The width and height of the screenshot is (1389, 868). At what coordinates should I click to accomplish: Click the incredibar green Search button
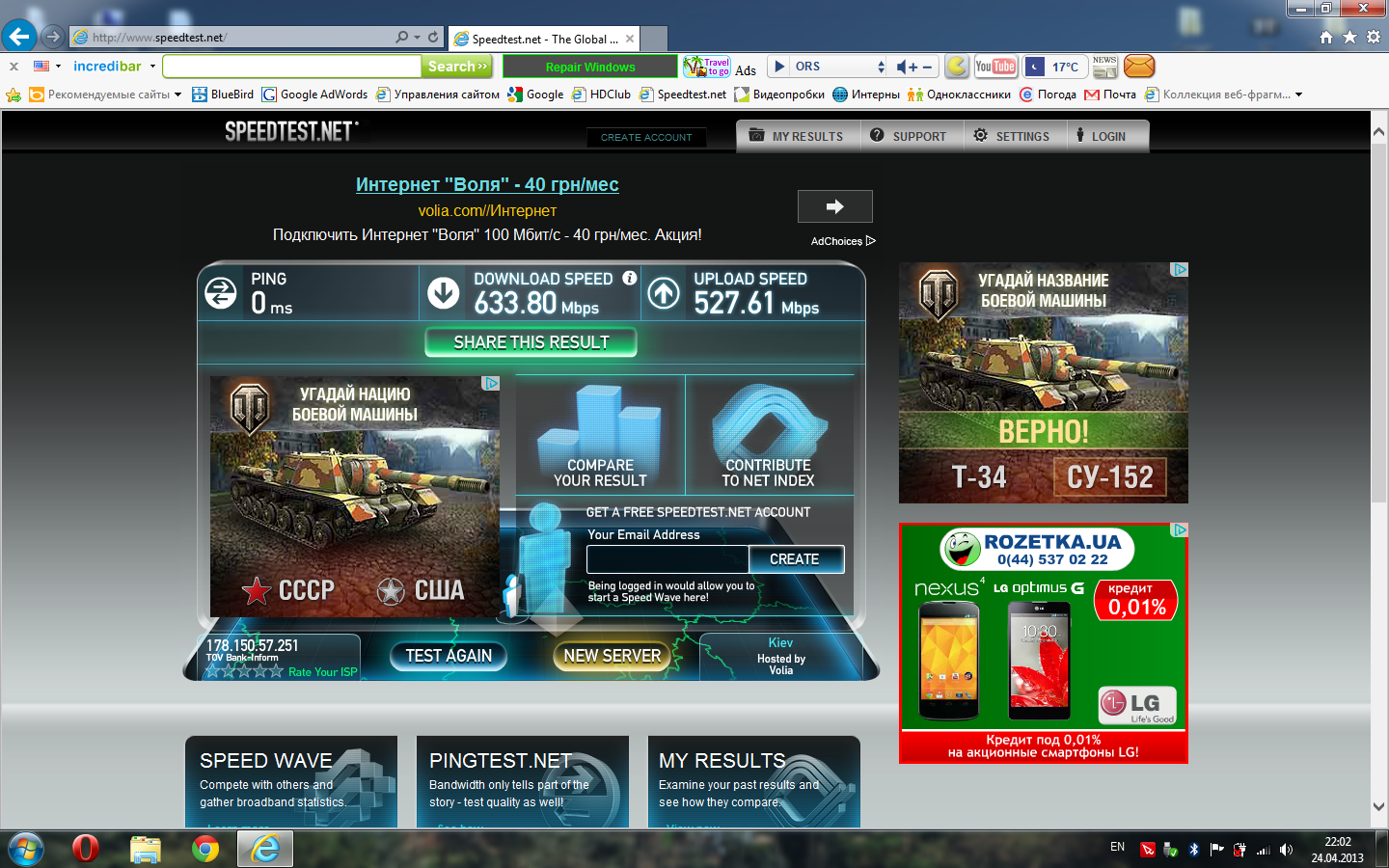(458, 67)
